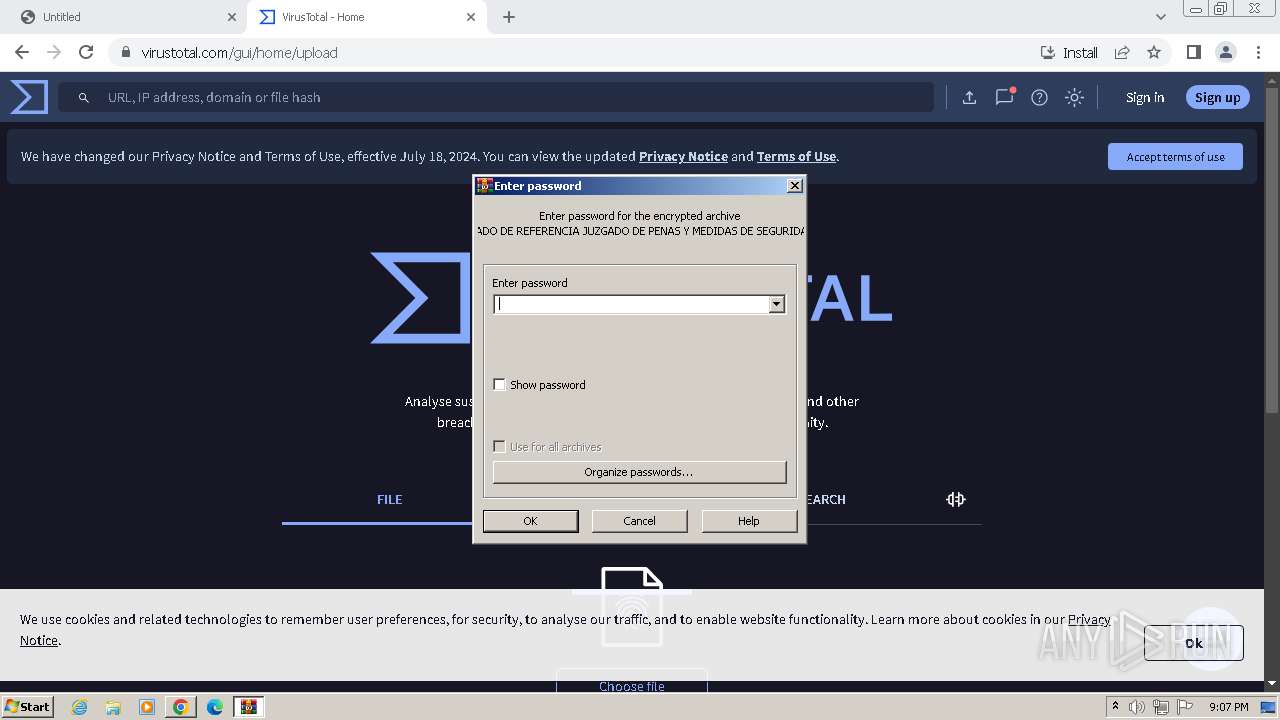
Task: Click the VirusTotal search magnifier icon
Action: (x=84, y=97)
